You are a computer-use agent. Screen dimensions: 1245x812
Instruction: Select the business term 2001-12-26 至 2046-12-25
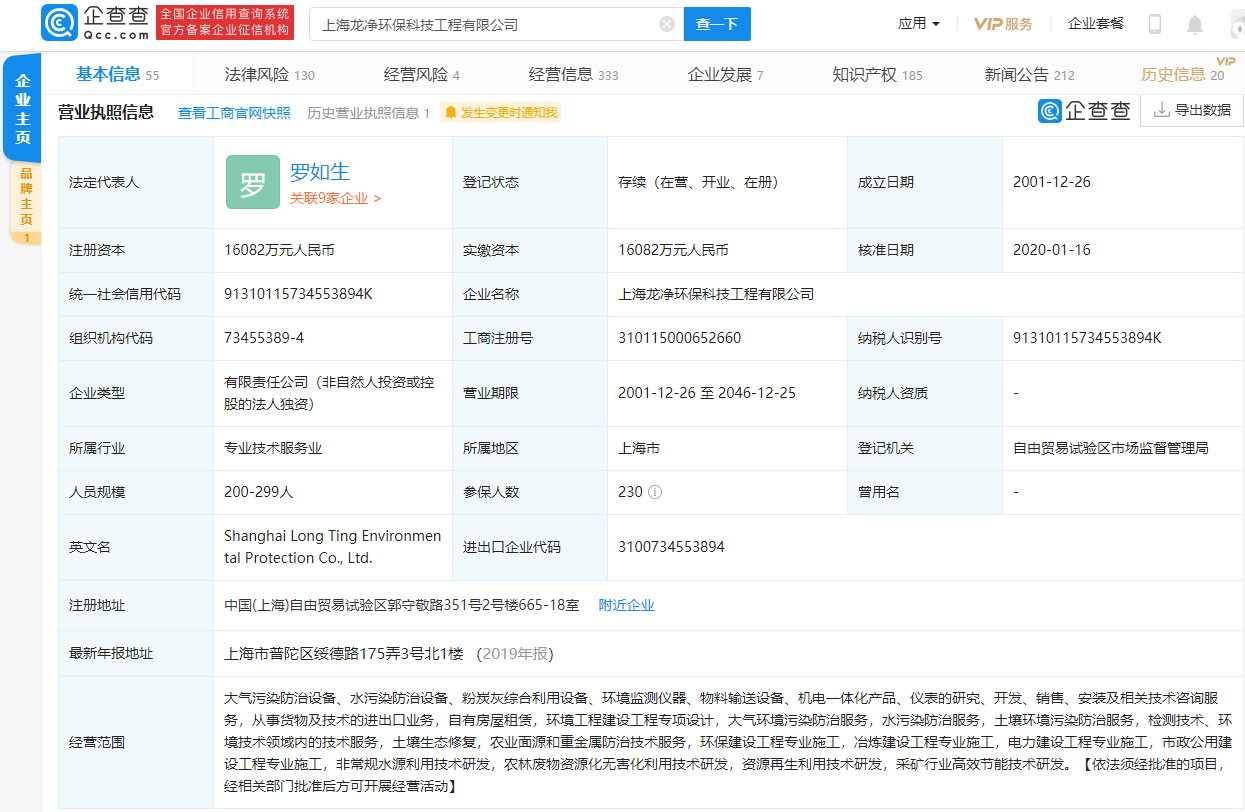tap(707, 393)
